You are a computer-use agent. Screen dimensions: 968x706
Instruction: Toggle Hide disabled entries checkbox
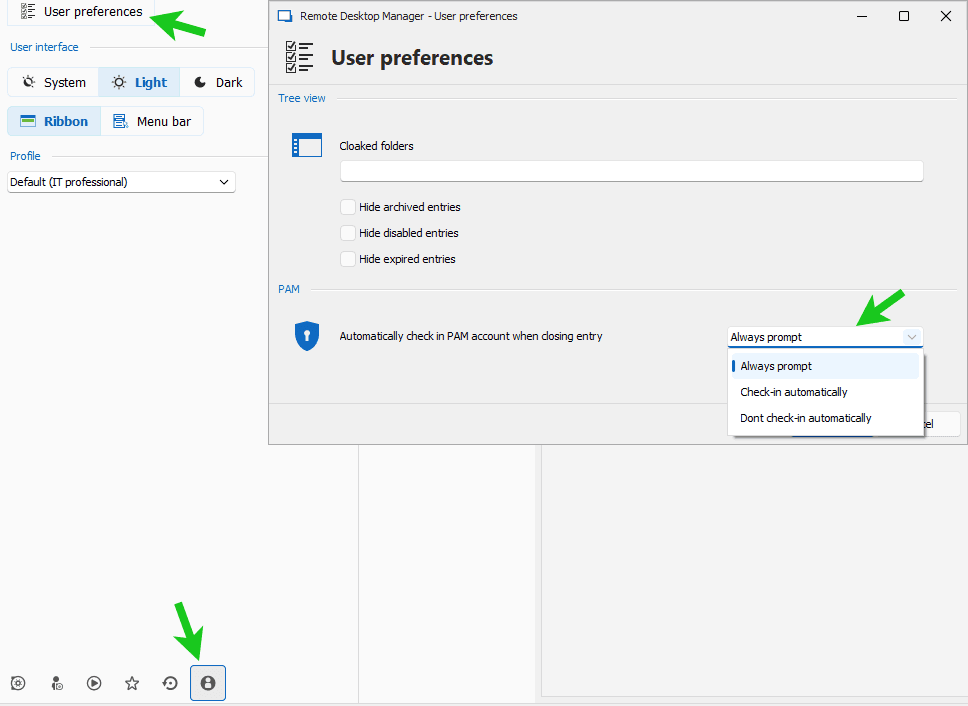pos(348,233)
